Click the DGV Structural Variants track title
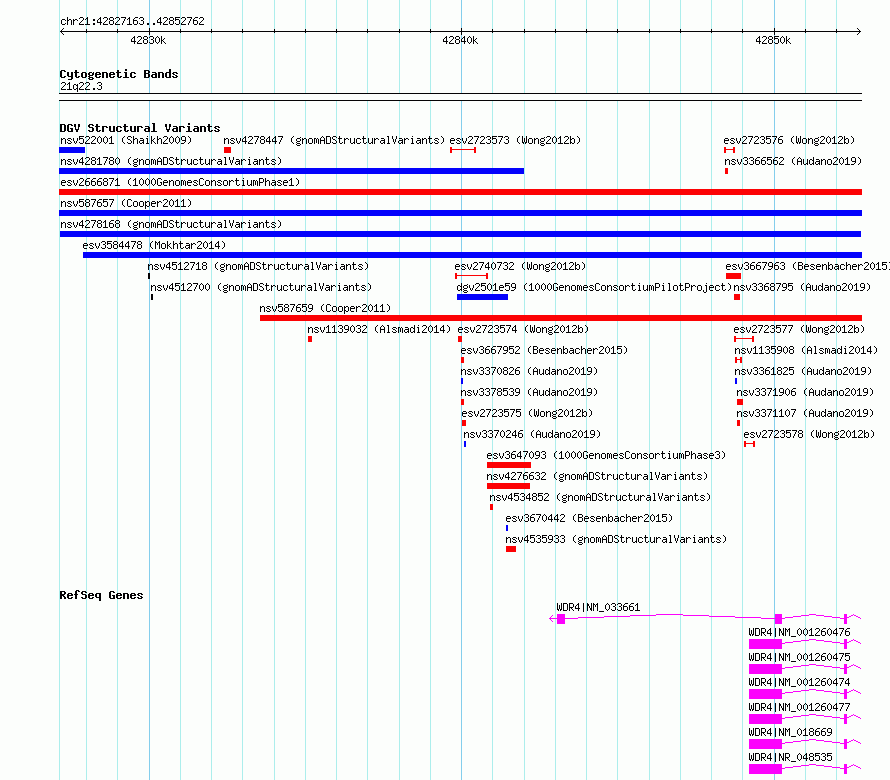Viewport: 890px width, 780px height. pos(140,128)
